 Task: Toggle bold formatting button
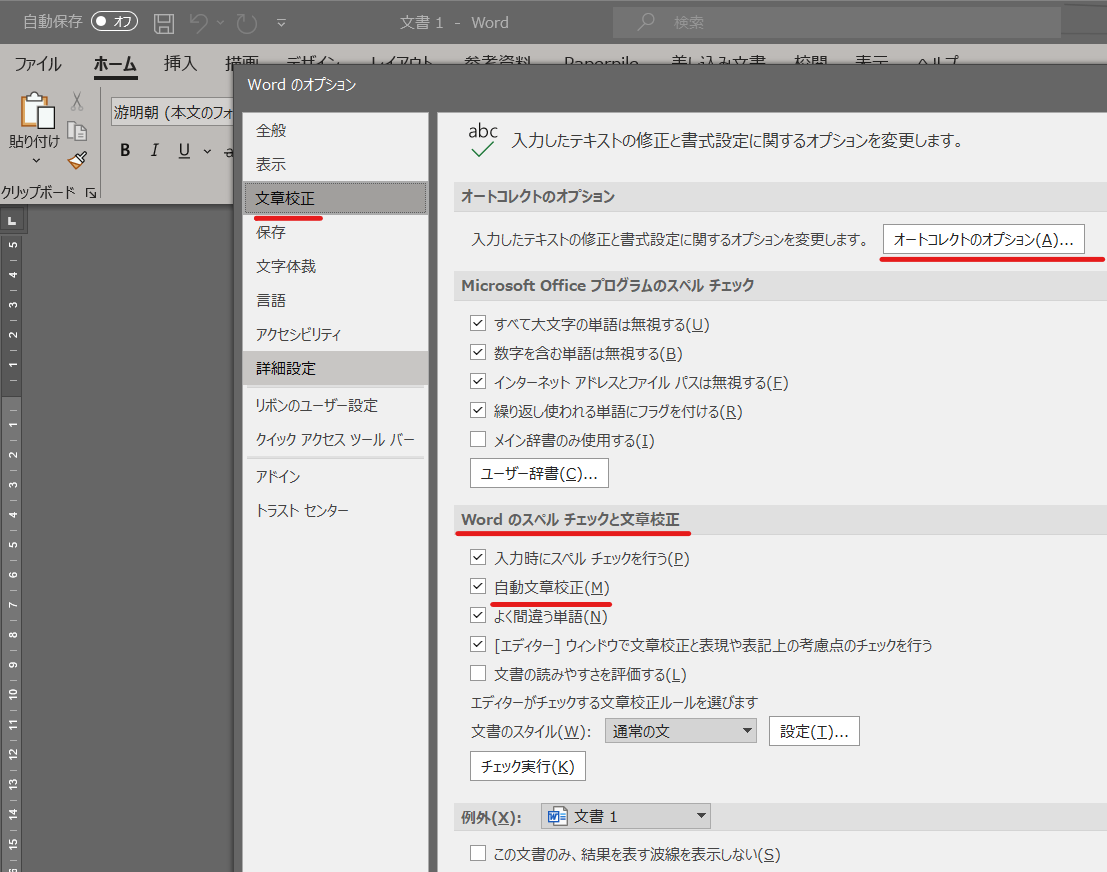(125, 150)
